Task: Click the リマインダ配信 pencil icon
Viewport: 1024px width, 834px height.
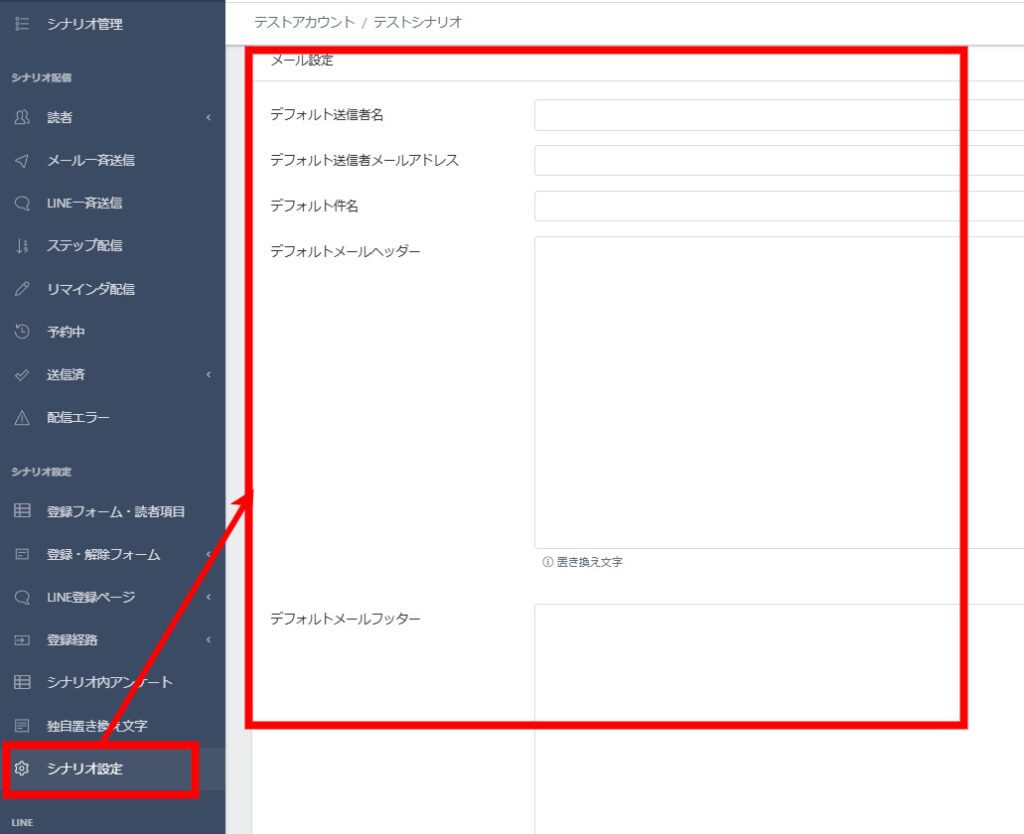Action: 22,289
